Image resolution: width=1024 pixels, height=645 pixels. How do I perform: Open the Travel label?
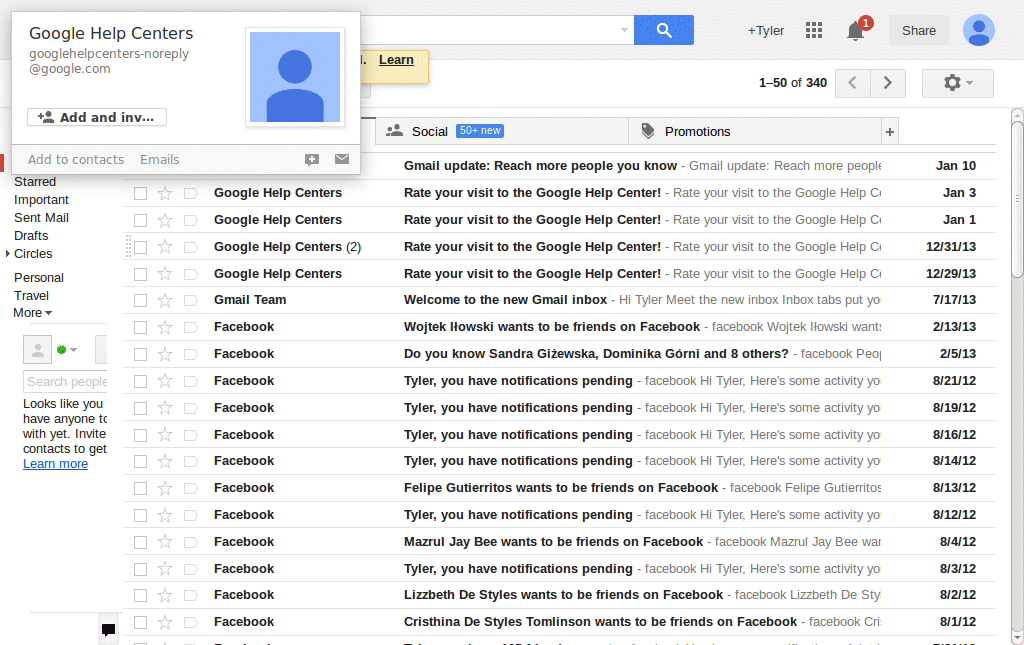click(31, 296)
